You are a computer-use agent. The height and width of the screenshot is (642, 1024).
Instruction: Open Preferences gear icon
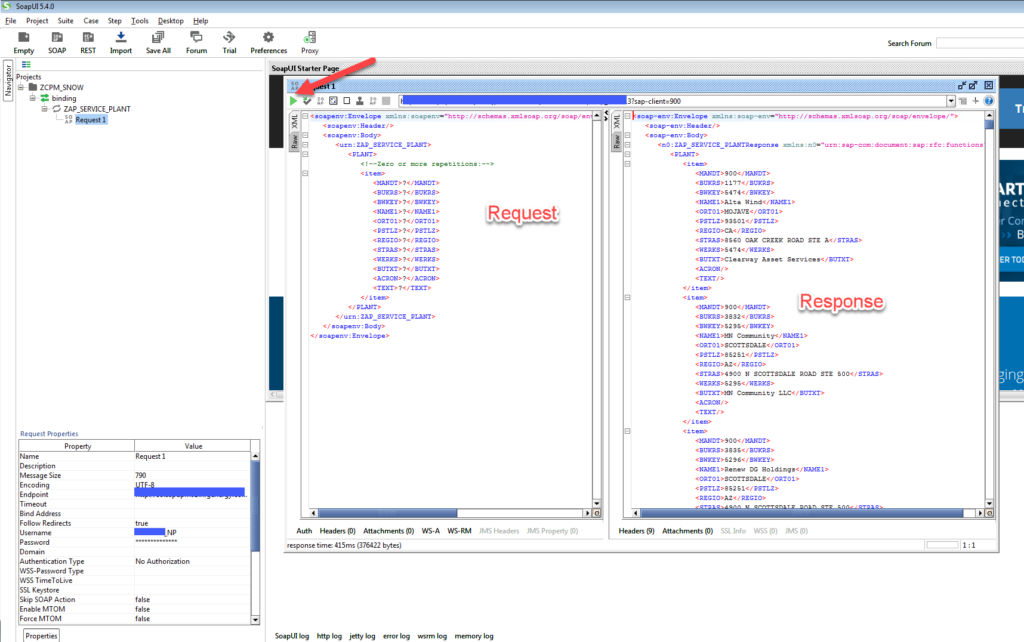268,38
